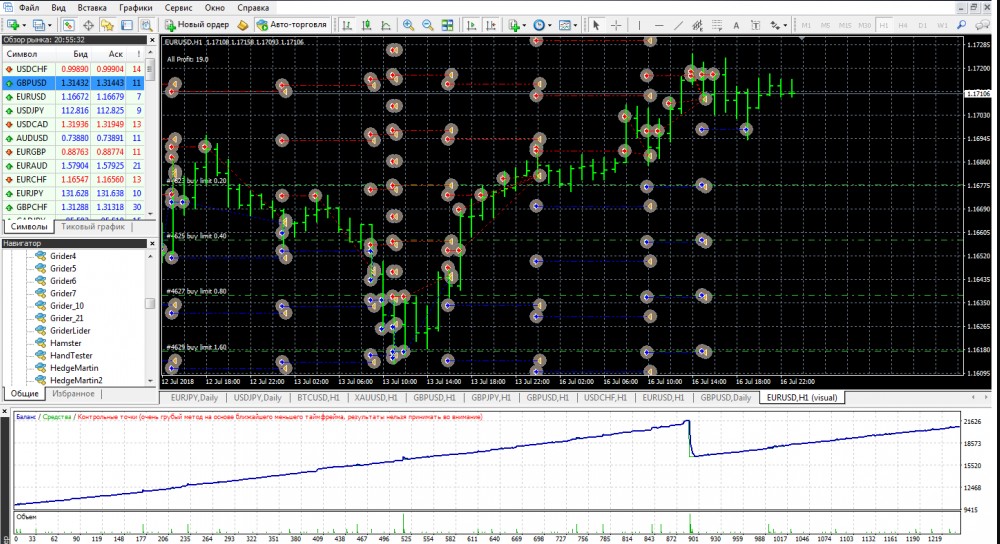Switch chart to candlesticks type
Image resolution: width=1000 pixels, height=544 pixels.
[366, 25]
